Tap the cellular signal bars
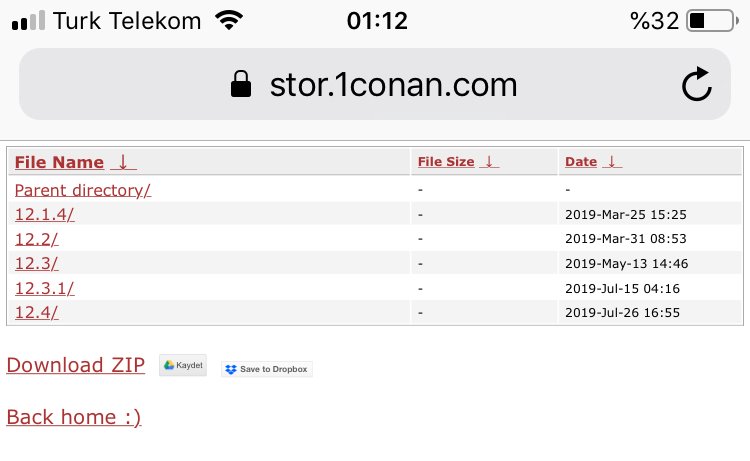 tap(28, 21)
